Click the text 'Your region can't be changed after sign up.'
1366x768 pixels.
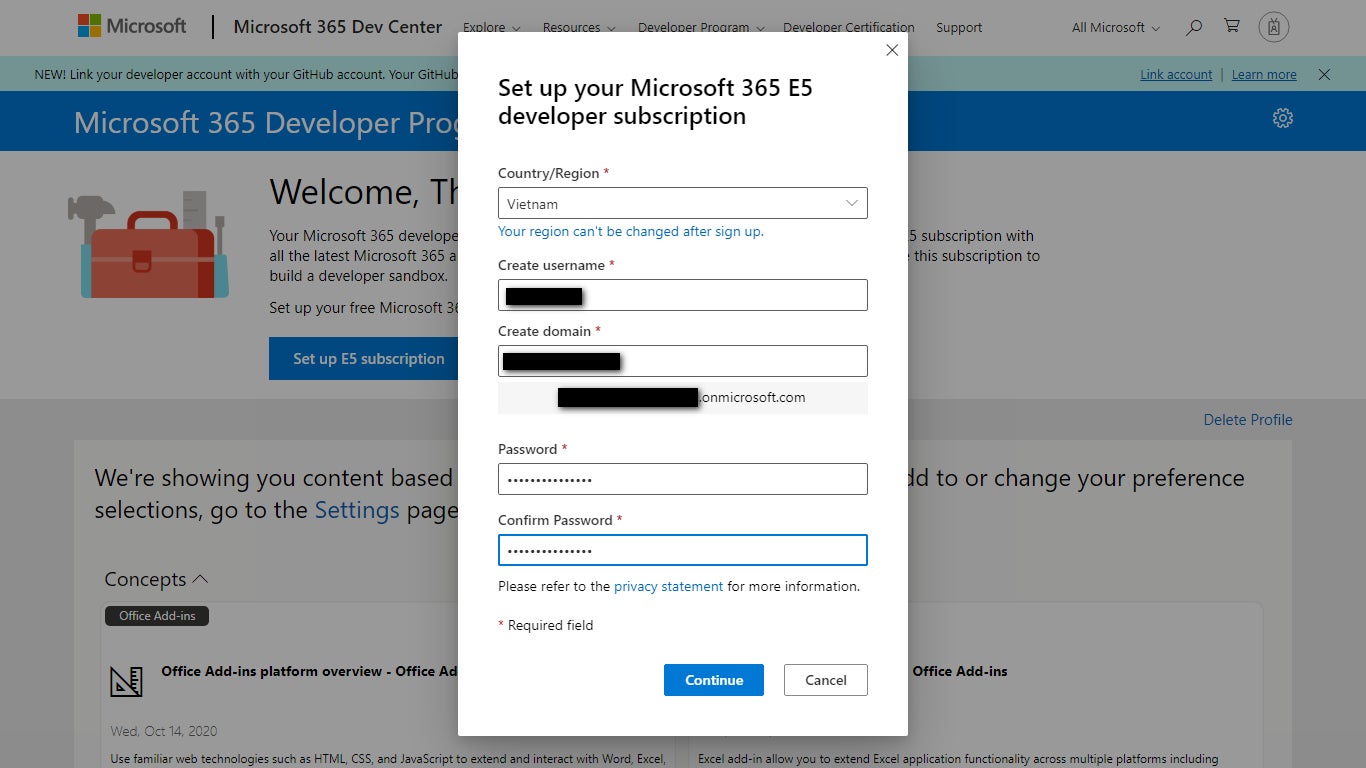pos(631,231)
